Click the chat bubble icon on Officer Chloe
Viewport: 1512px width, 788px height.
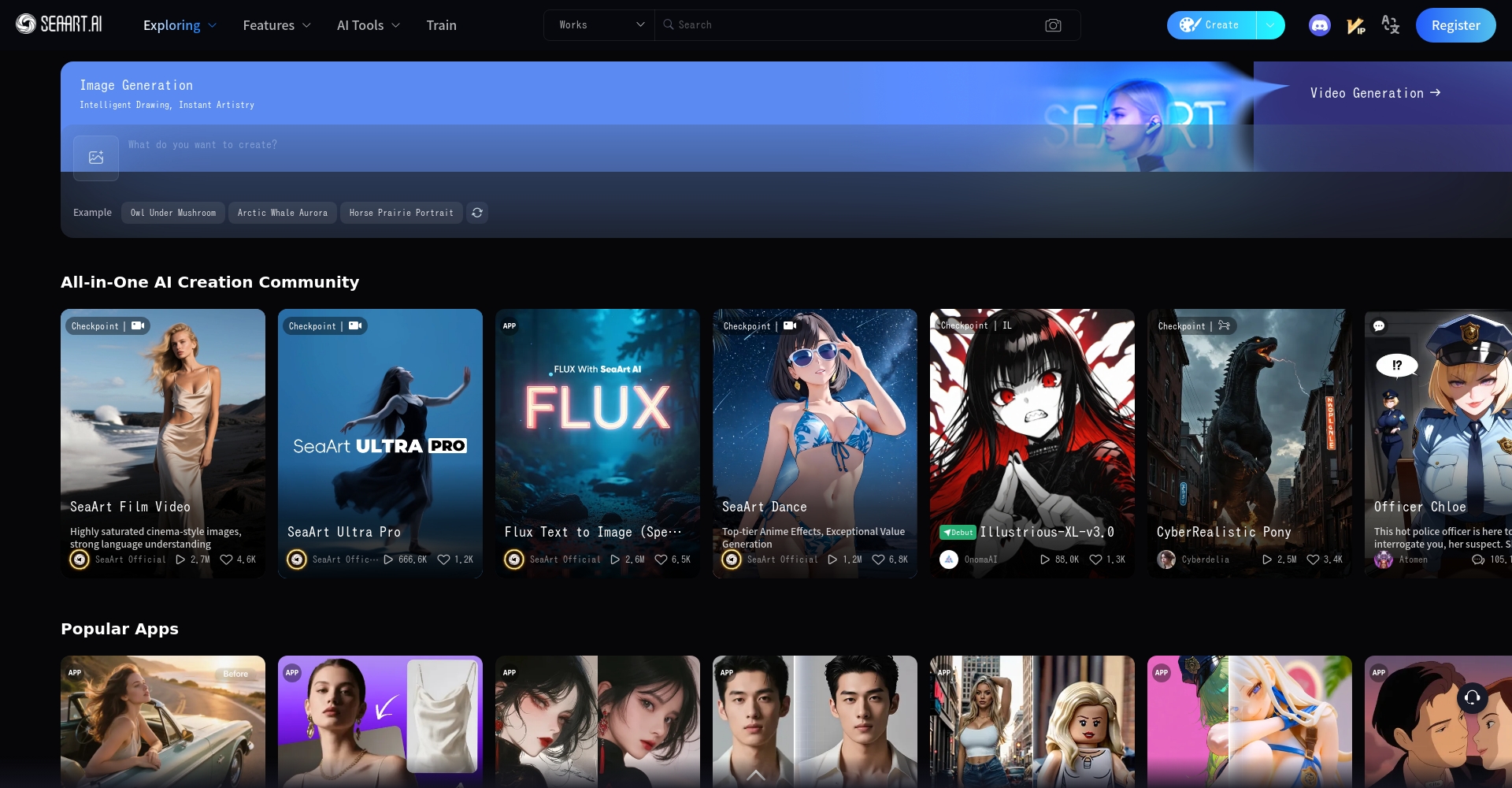1379,326
